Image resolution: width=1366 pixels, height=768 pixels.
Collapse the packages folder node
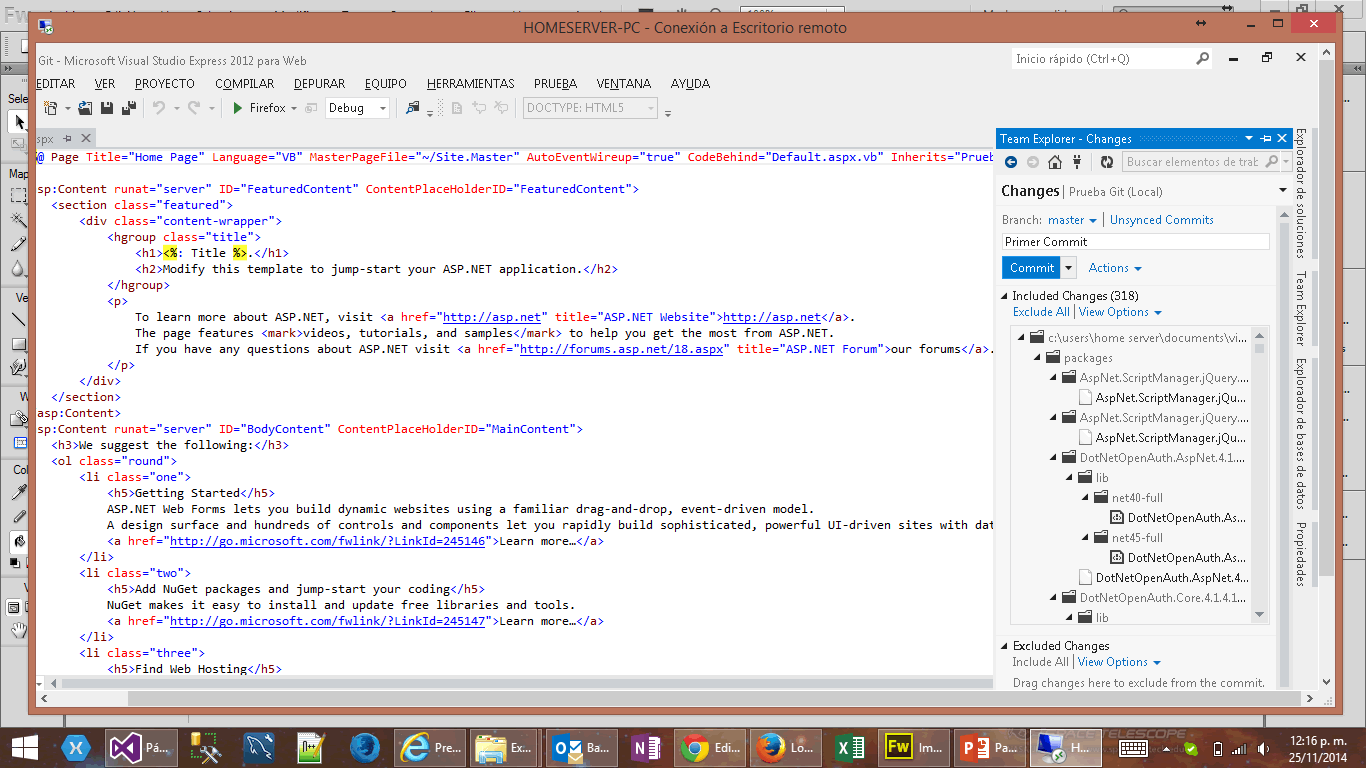(1038, 357)
